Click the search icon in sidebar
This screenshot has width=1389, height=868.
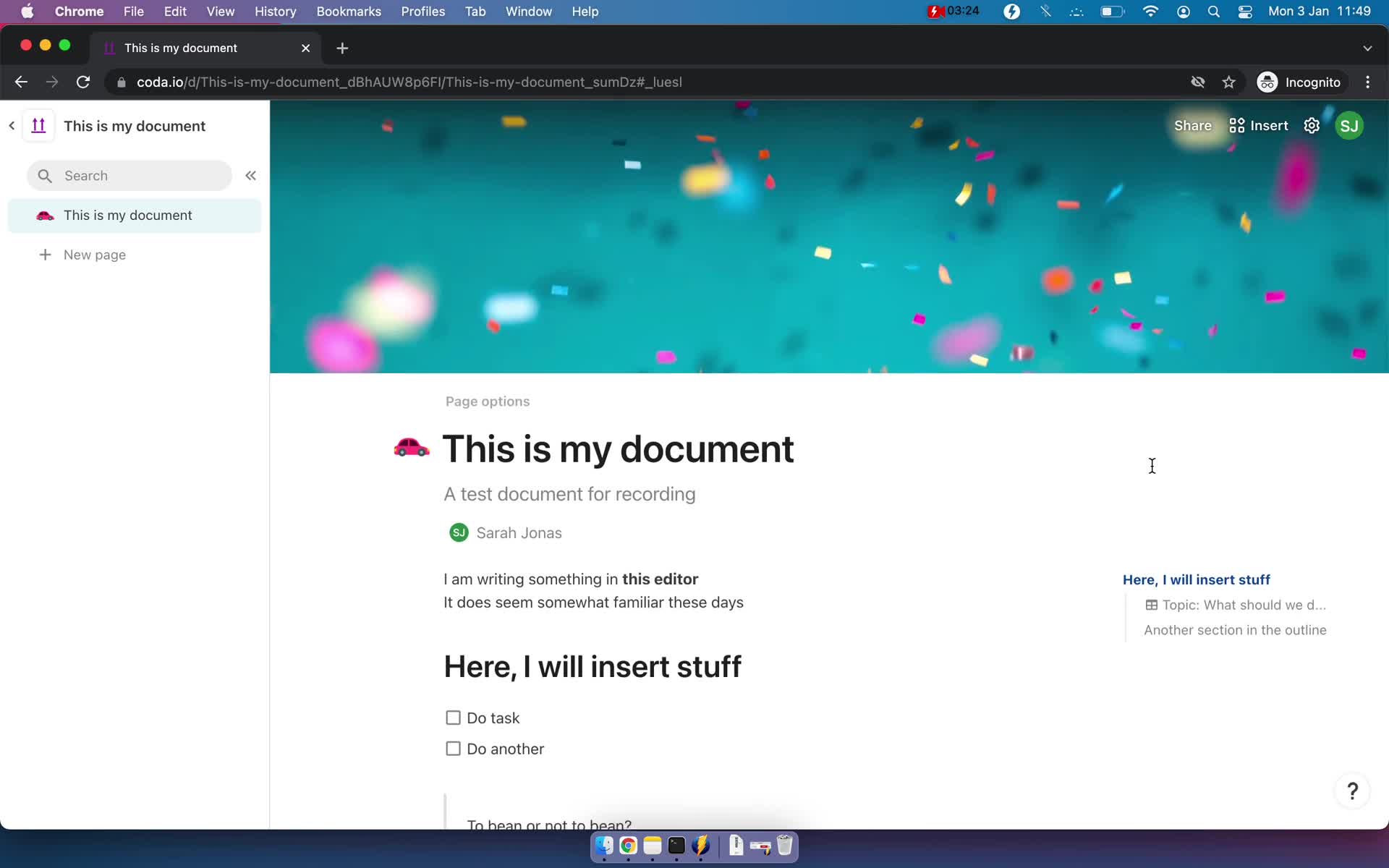coord(45,175)
